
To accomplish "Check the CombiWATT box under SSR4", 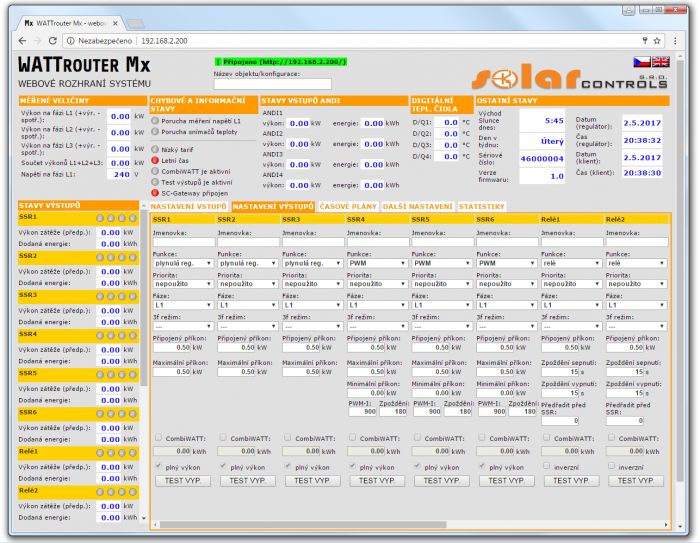I will pyautogui.click(x=351, y=438).
